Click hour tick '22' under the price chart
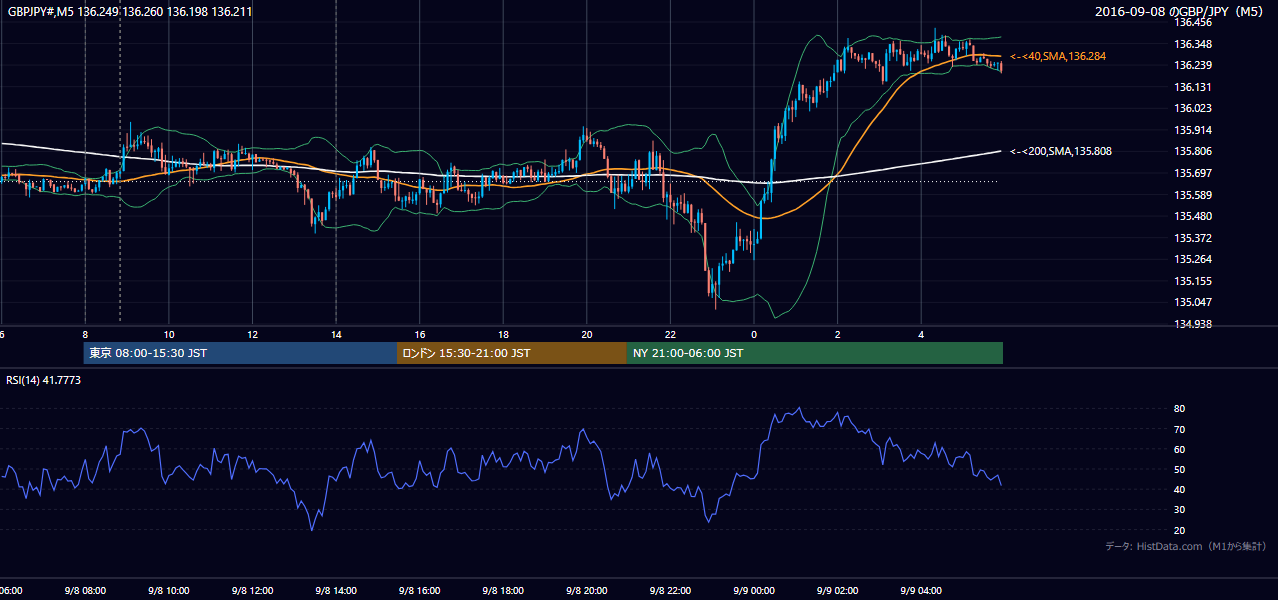 click(671, 335)
